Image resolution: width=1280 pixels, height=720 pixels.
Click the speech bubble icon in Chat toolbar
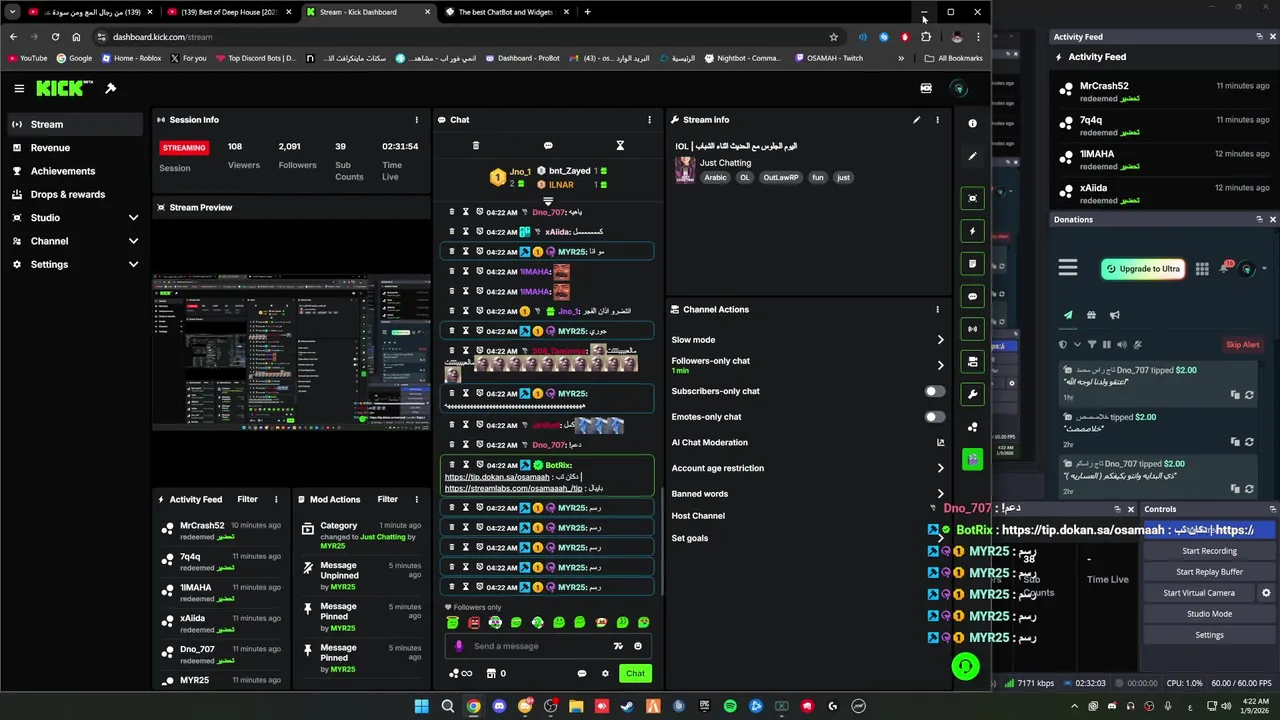point(548,146)
